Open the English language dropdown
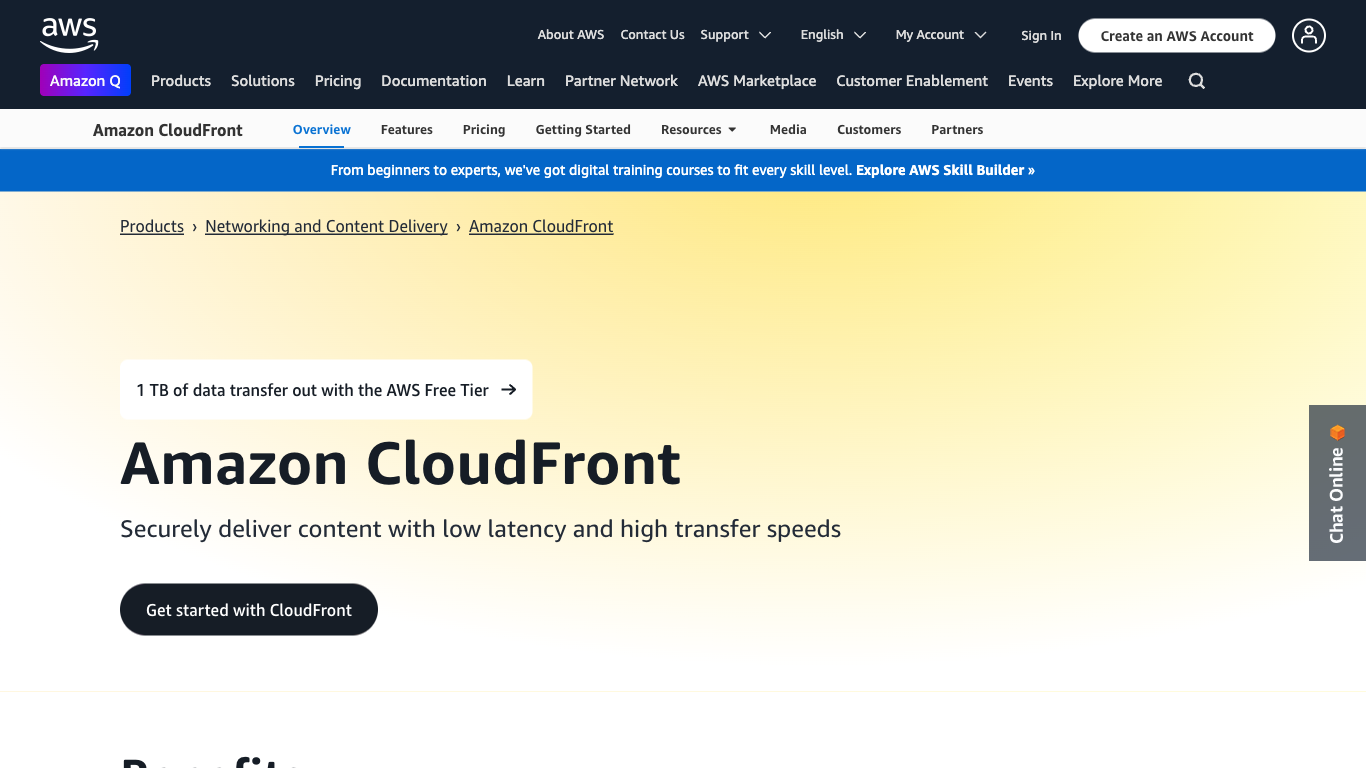This screenshot has width=1366, height=768. point(833,35)
